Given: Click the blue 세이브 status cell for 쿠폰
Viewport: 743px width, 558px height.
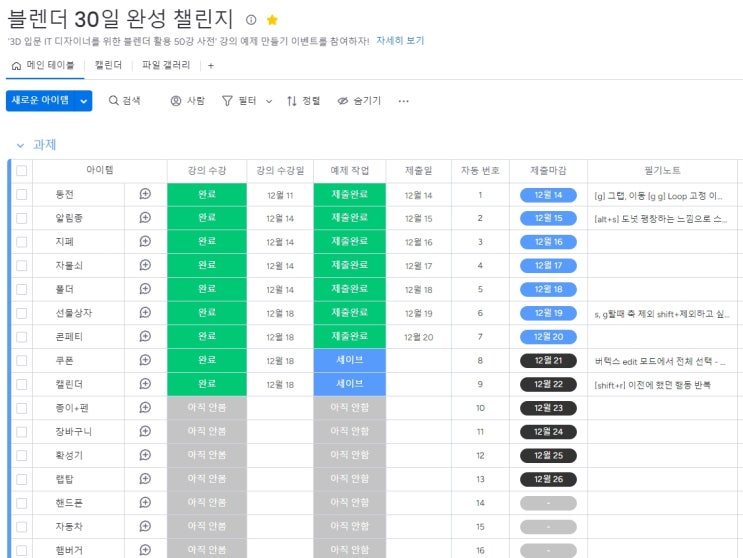Looking at the screenshot, I should coord(350,360).
